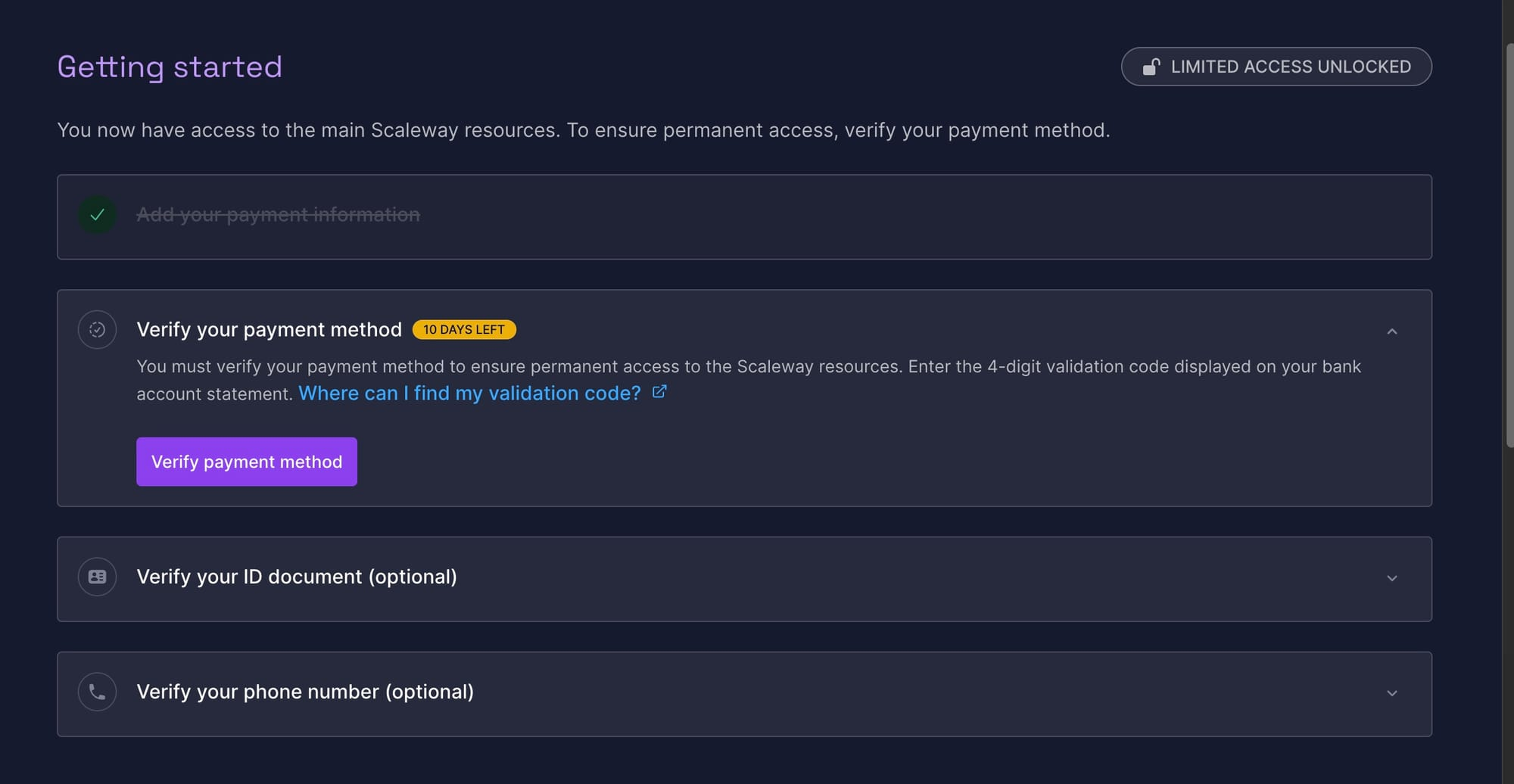Click the Verify your payment method heading

coord(269,330)
